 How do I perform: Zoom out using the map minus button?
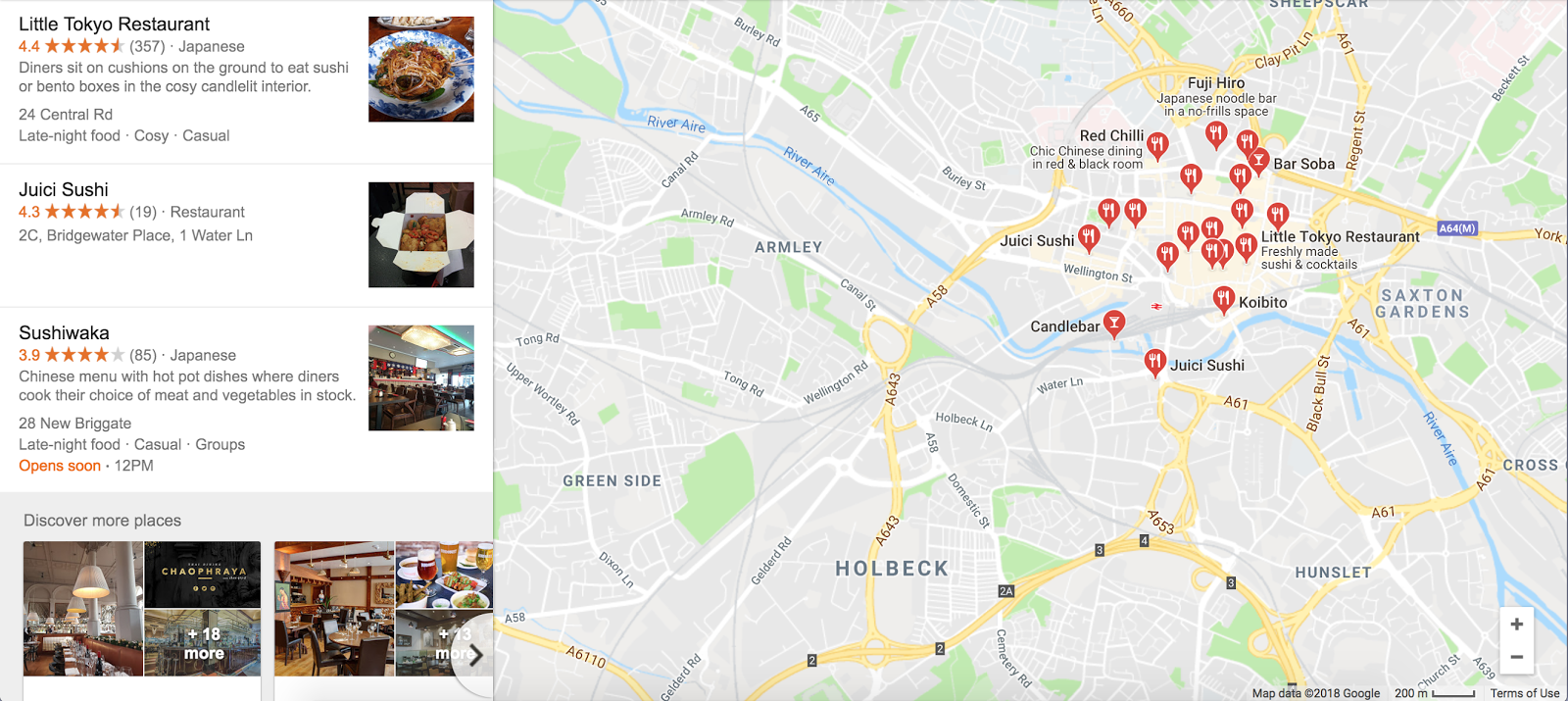pyautogui.click(x=1516, y=657)
